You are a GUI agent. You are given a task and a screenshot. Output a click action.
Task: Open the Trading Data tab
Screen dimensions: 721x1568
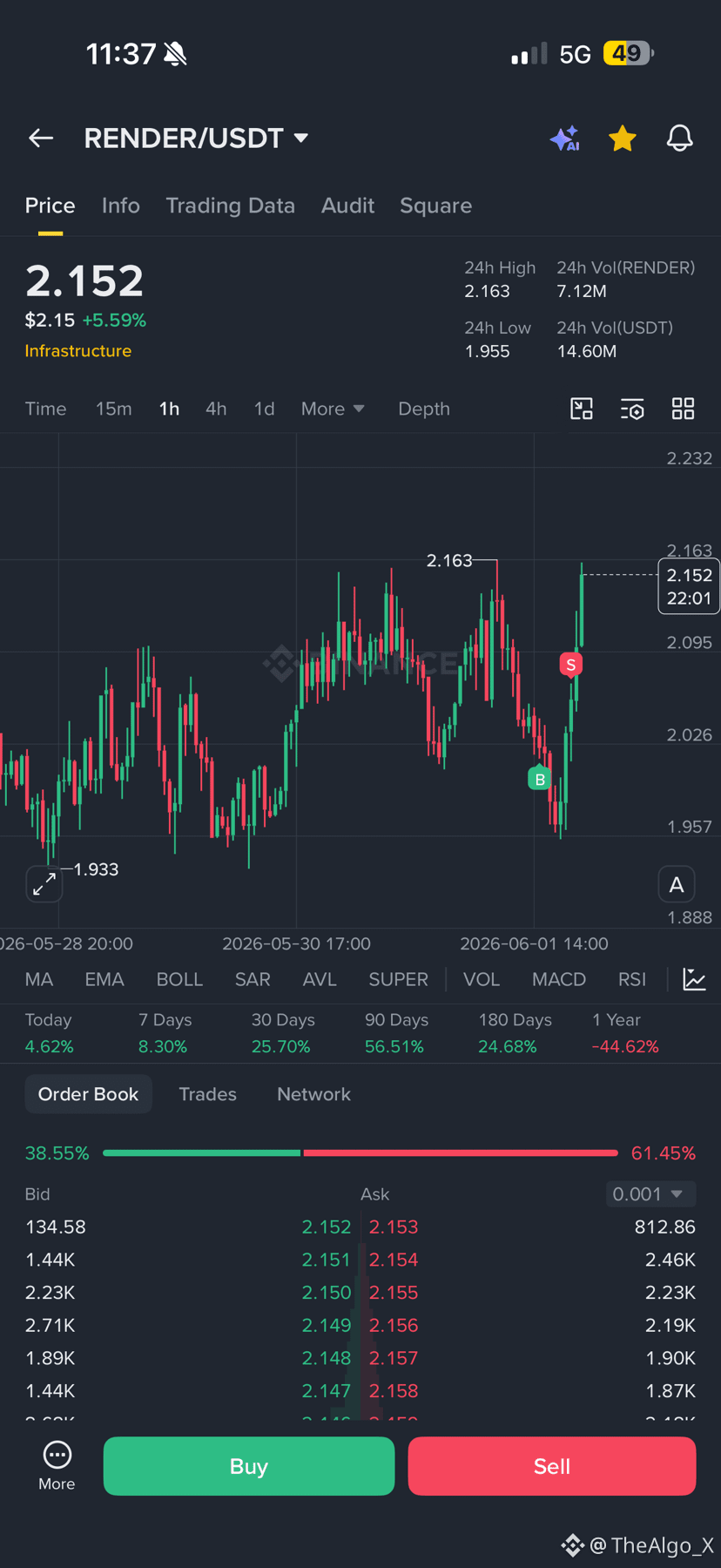point(230,206)
